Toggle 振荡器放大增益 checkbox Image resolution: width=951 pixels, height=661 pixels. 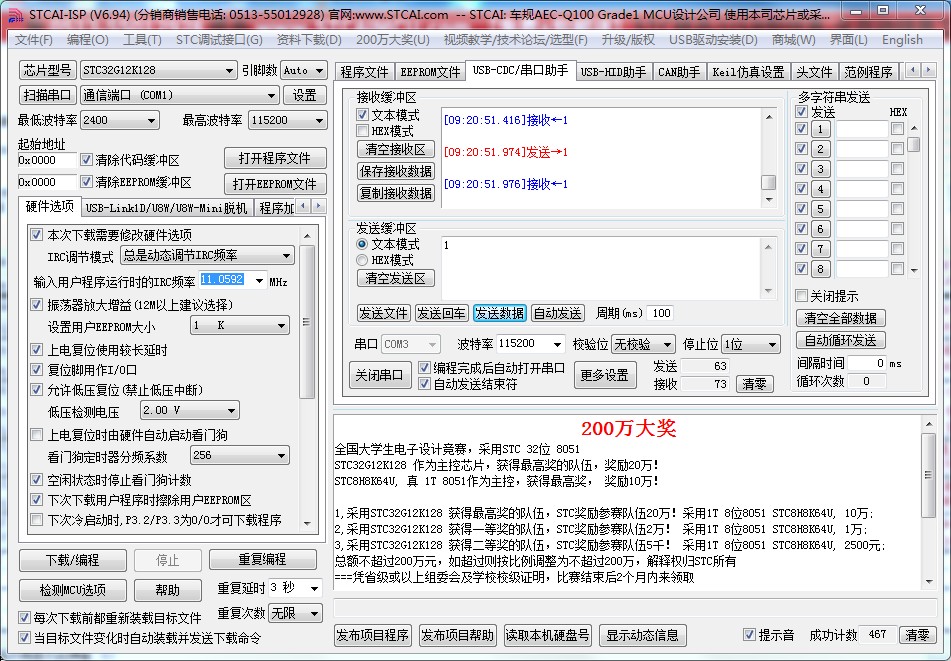(36, 304)
